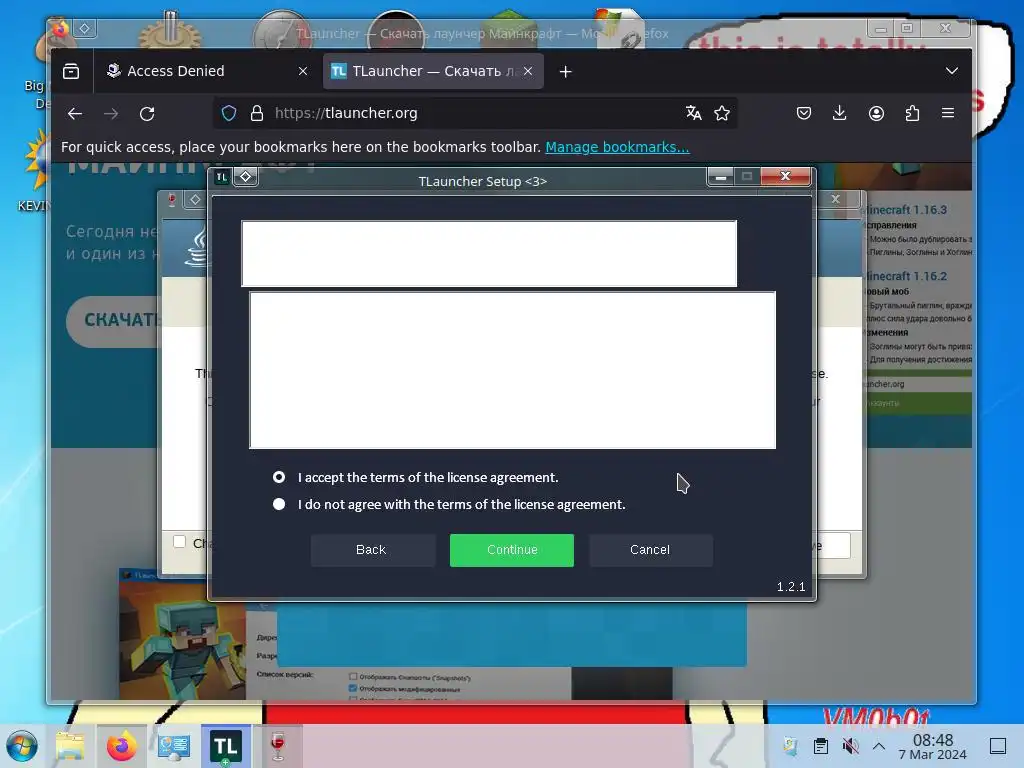Click the Firefox View icon
The height and width of the screenshot is (768, 1024).
[71, 71]
